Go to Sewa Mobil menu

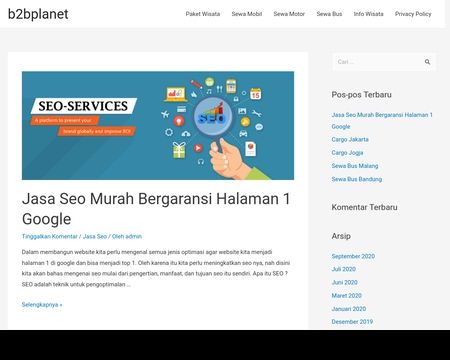pyautogui.click(x=247, y=14)
